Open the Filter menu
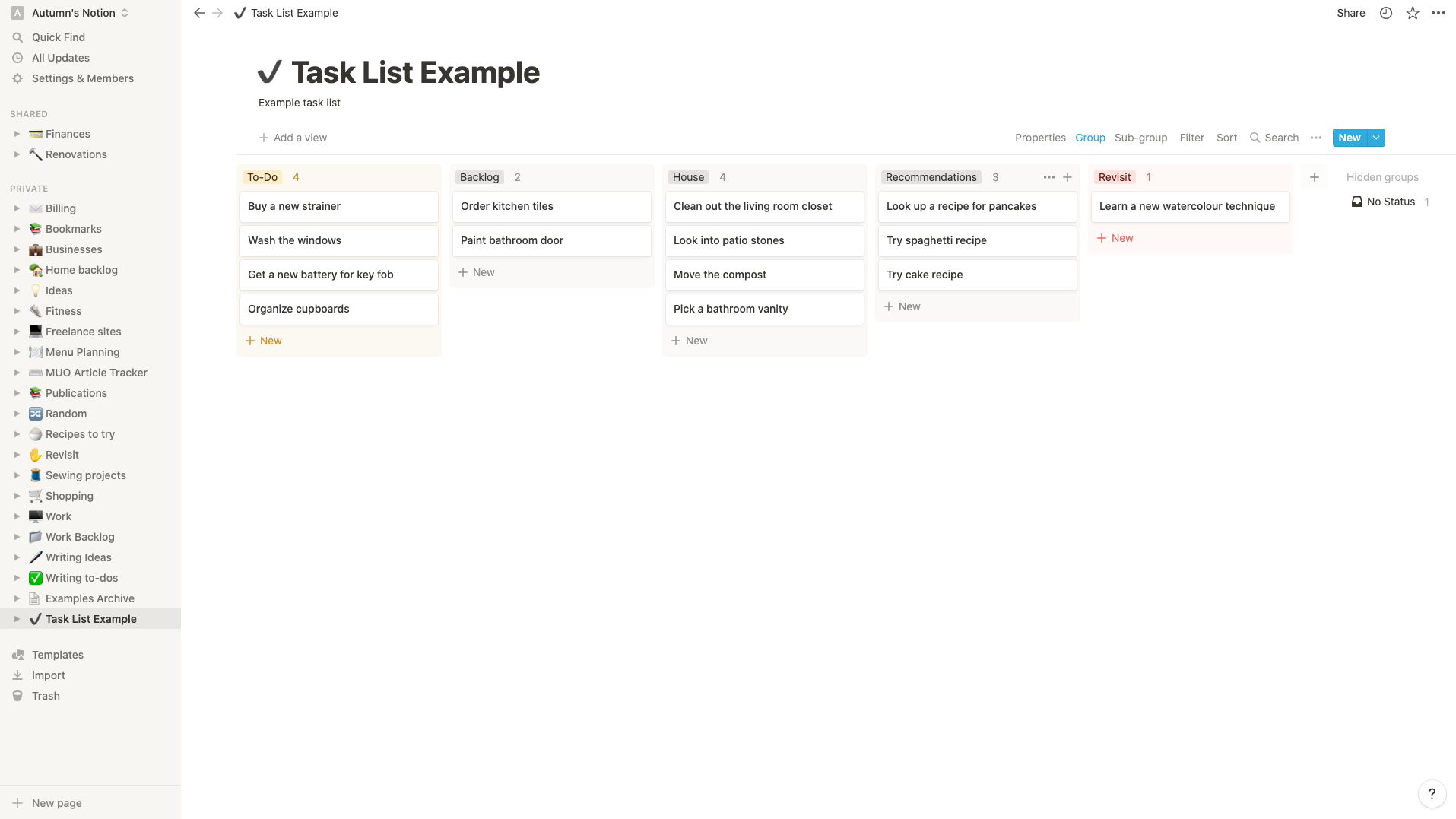 coord(1192,138)
